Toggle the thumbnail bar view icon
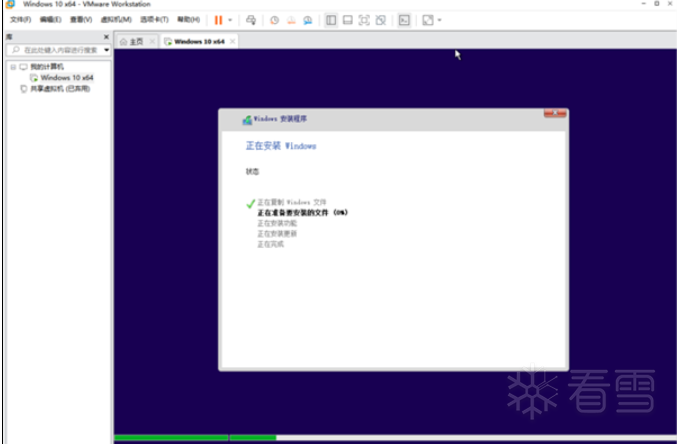677x444 pixels. pos(348,20)
